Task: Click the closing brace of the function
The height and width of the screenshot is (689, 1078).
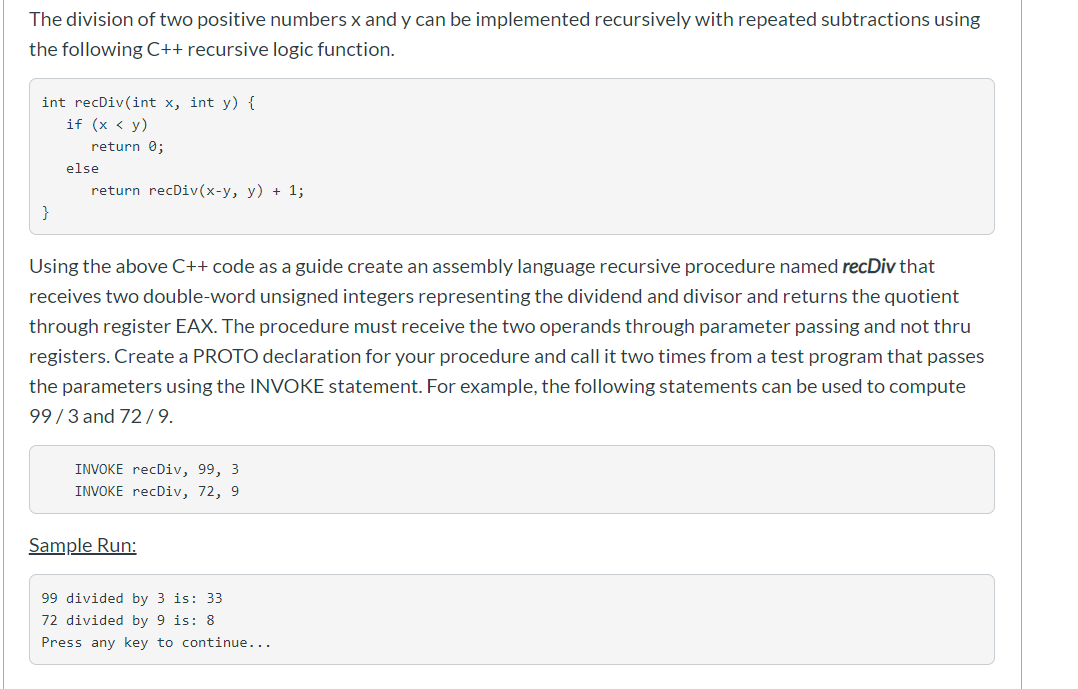Action: click(x=45, y=212)
